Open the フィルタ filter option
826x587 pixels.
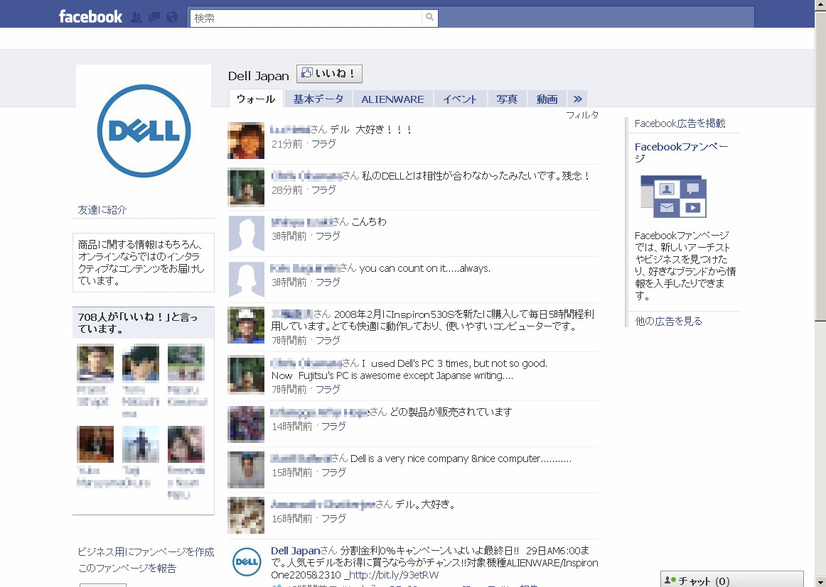pyautogui.click(x=582, y=115)
